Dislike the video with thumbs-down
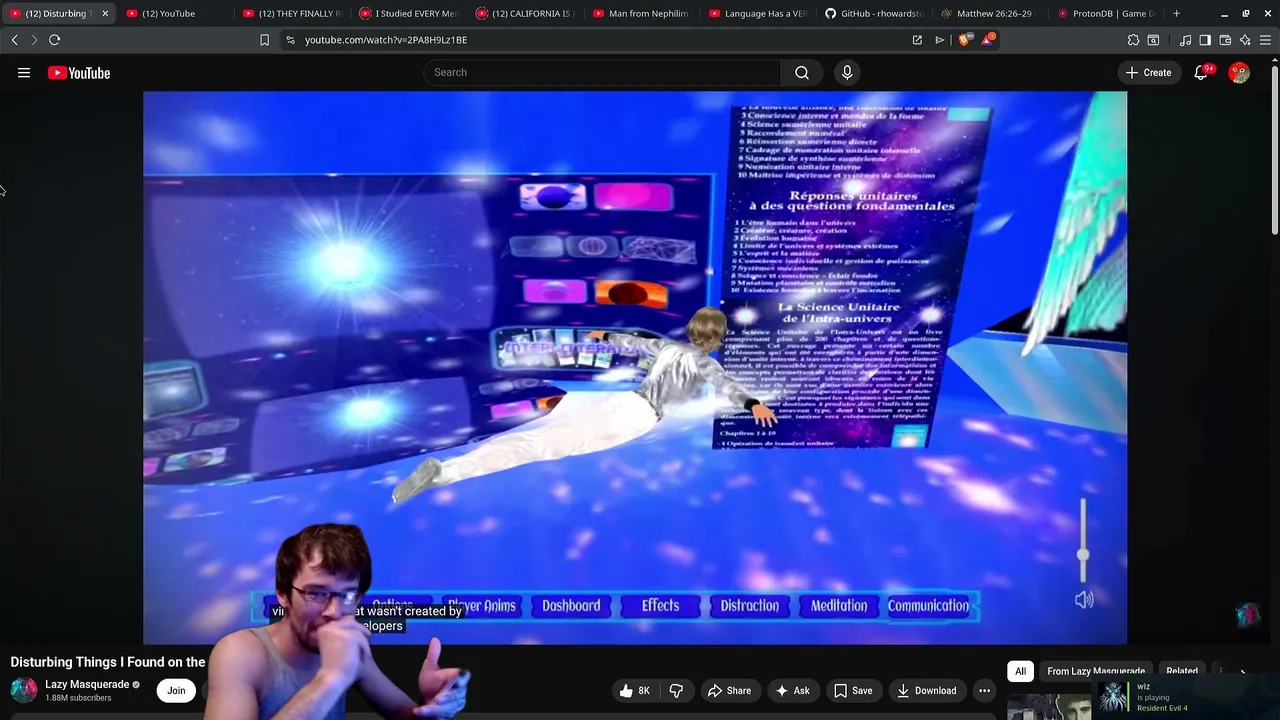The height and width of the screenshot is (720, 1280). 677,690
